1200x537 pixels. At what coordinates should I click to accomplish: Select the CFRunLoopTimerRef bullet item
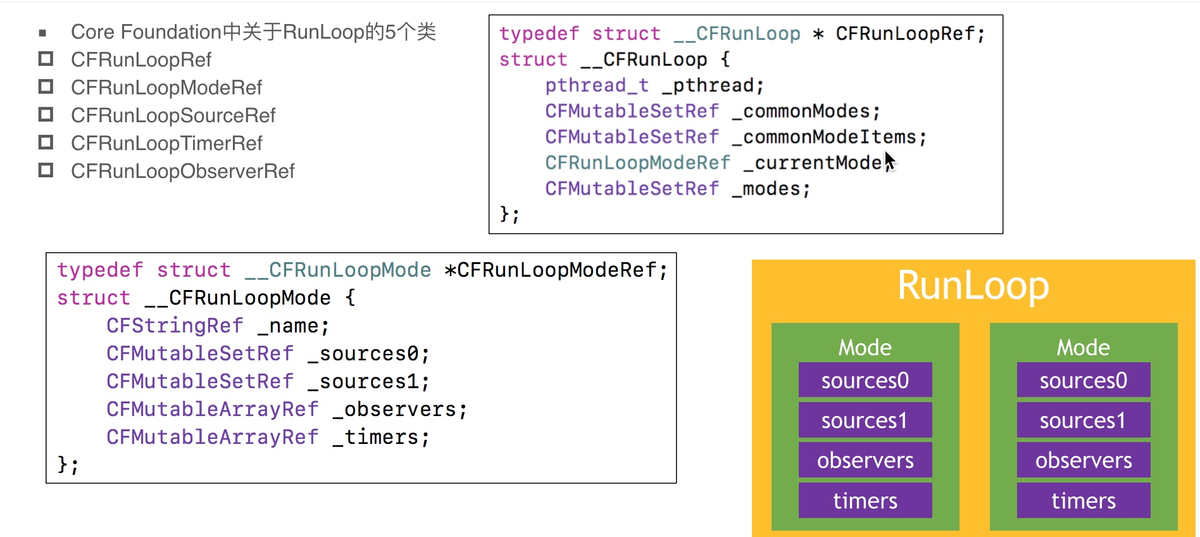tap(166, 144)
